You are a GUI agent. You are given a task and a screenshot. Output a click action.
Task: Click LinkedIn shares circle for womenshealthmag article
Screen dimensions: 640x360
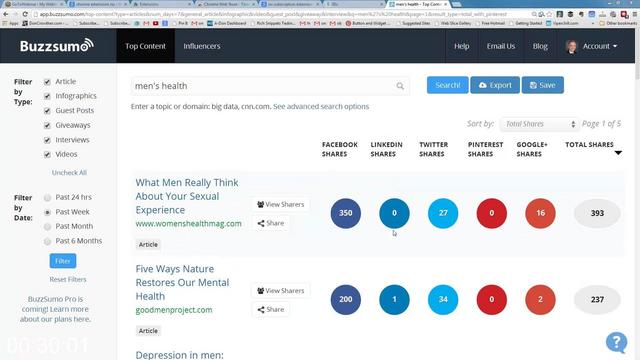coord(394,213)
